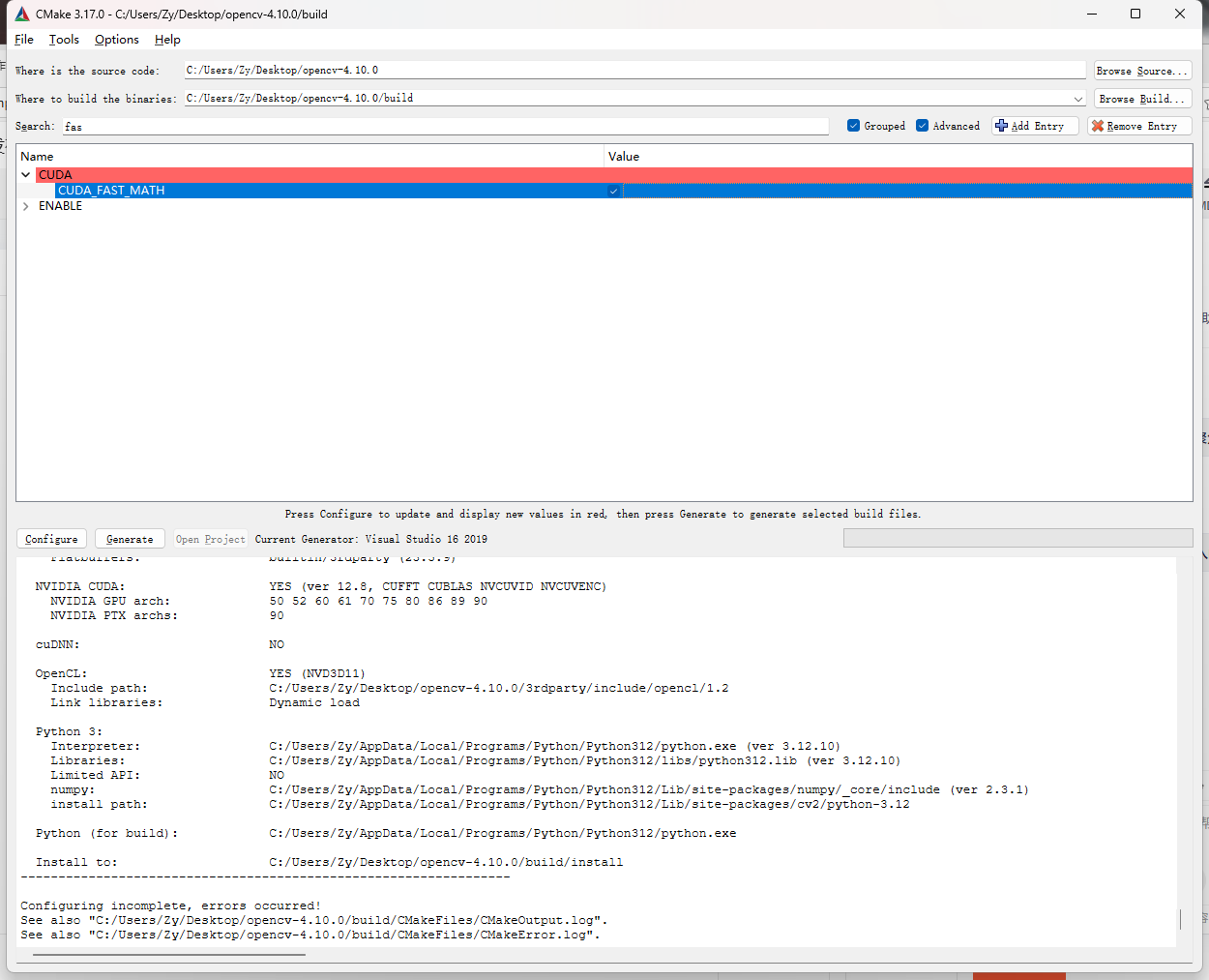The height and width of the screenshot is (980, 1209).
Task: Click the 'NVIDIA PTX archs:' log line
Action: (167, 615)
